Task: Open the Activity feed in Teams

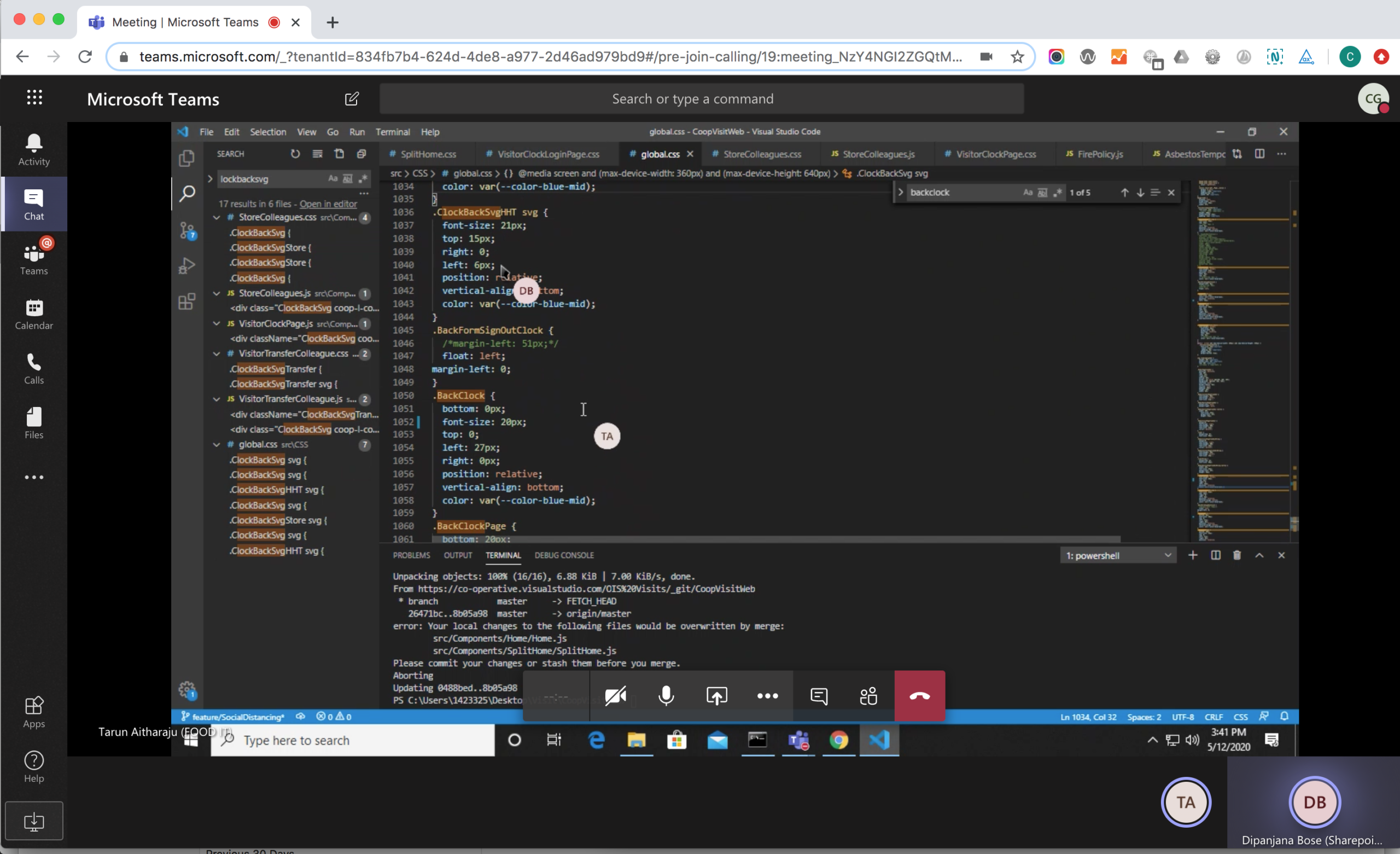Action: click(33, 150)
